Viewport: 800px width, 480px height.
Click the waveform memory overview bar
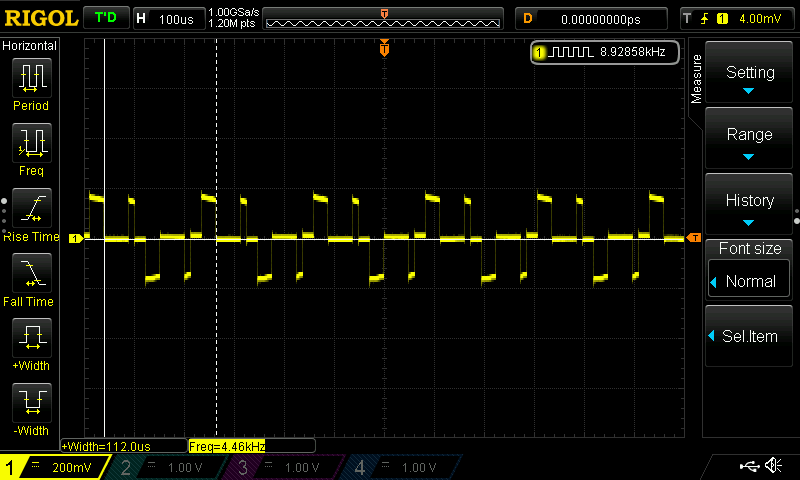[x=383, y=19]
